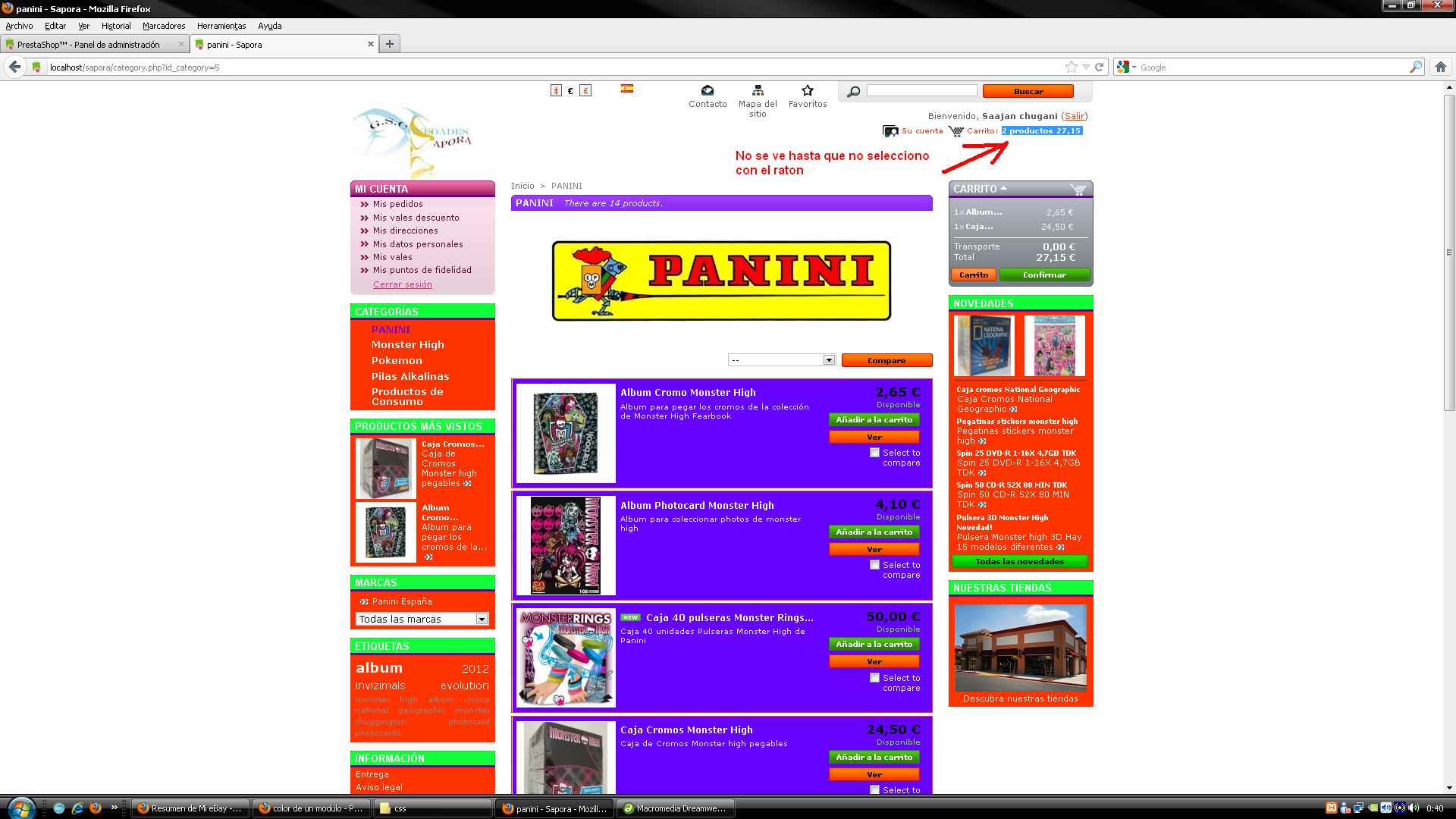Click the Su cuenta icon

(x=890, y=131)
